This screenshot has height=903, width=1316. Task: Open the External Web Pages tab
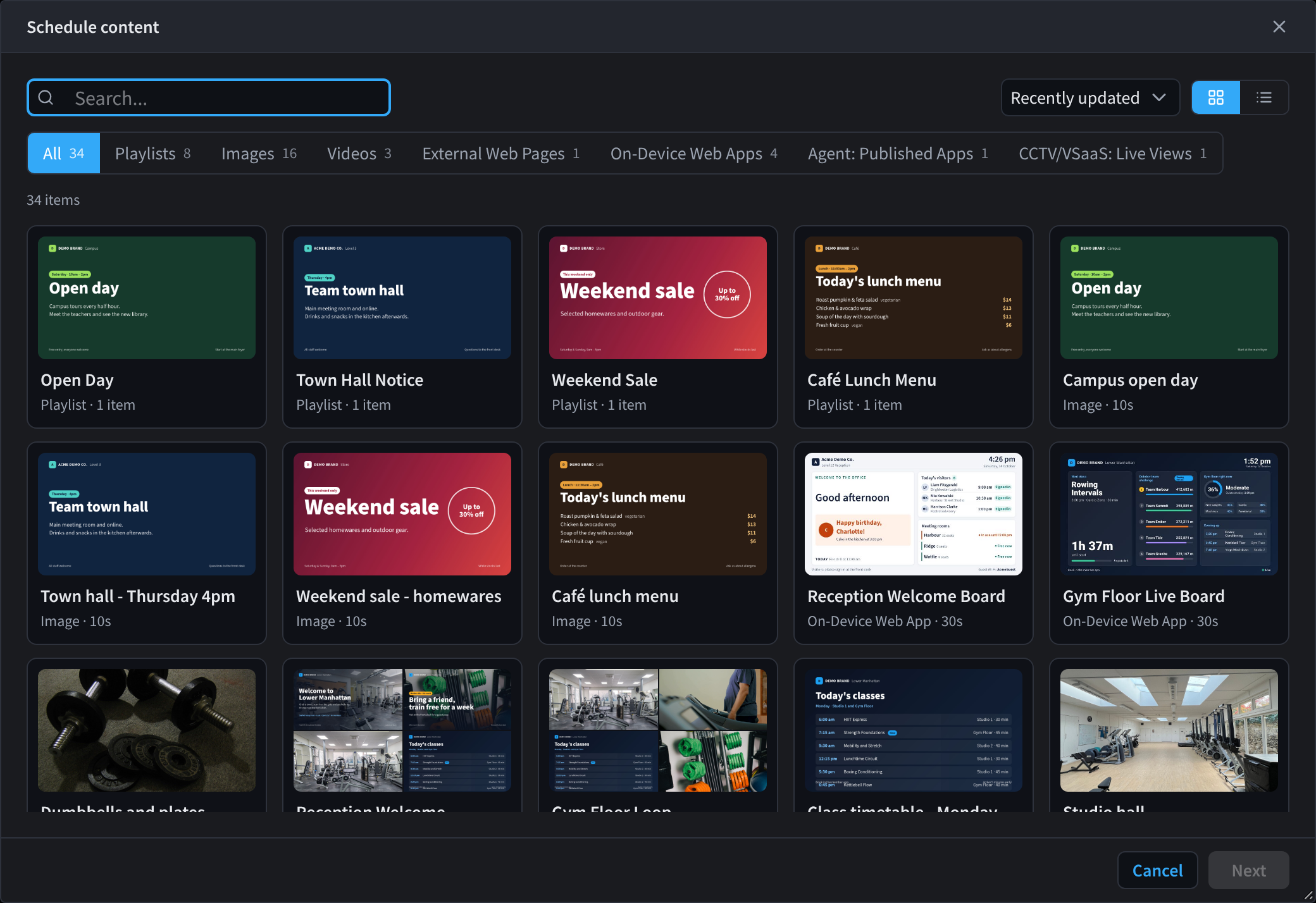500,153
